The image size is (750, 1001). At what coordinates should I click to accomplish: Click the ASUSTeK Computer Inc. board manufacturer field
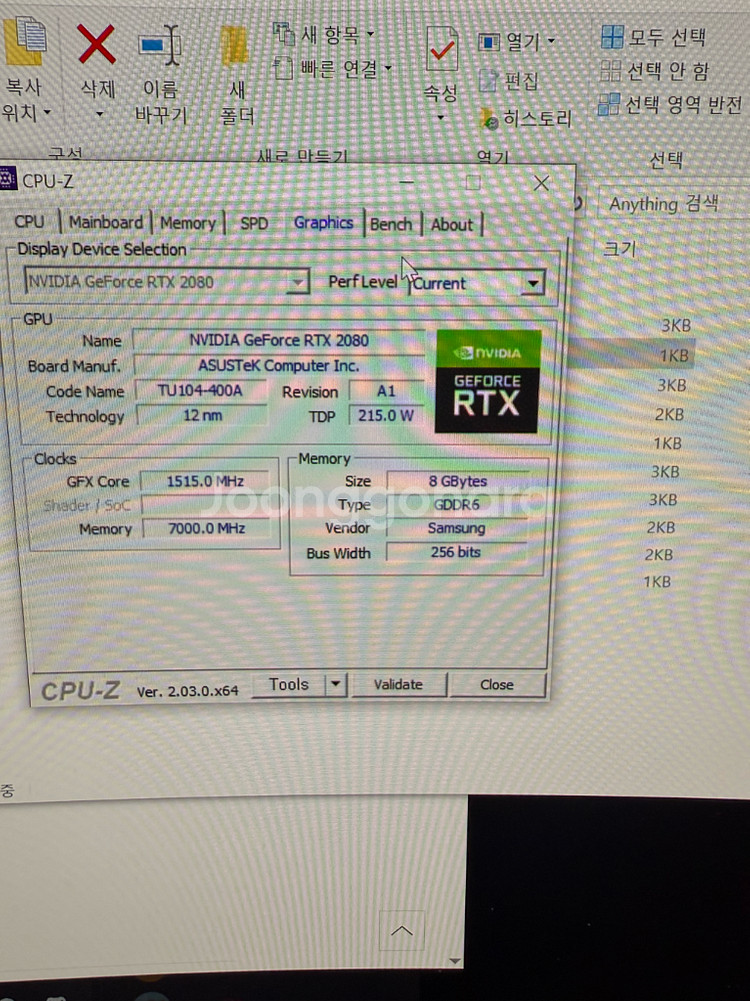pos(279,366)
